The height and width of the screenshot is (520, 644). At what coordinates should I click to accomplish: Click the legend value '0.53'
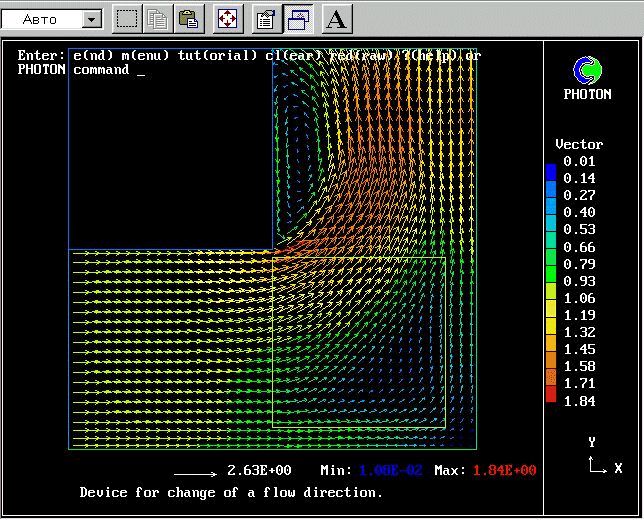(x=579, y=229)
